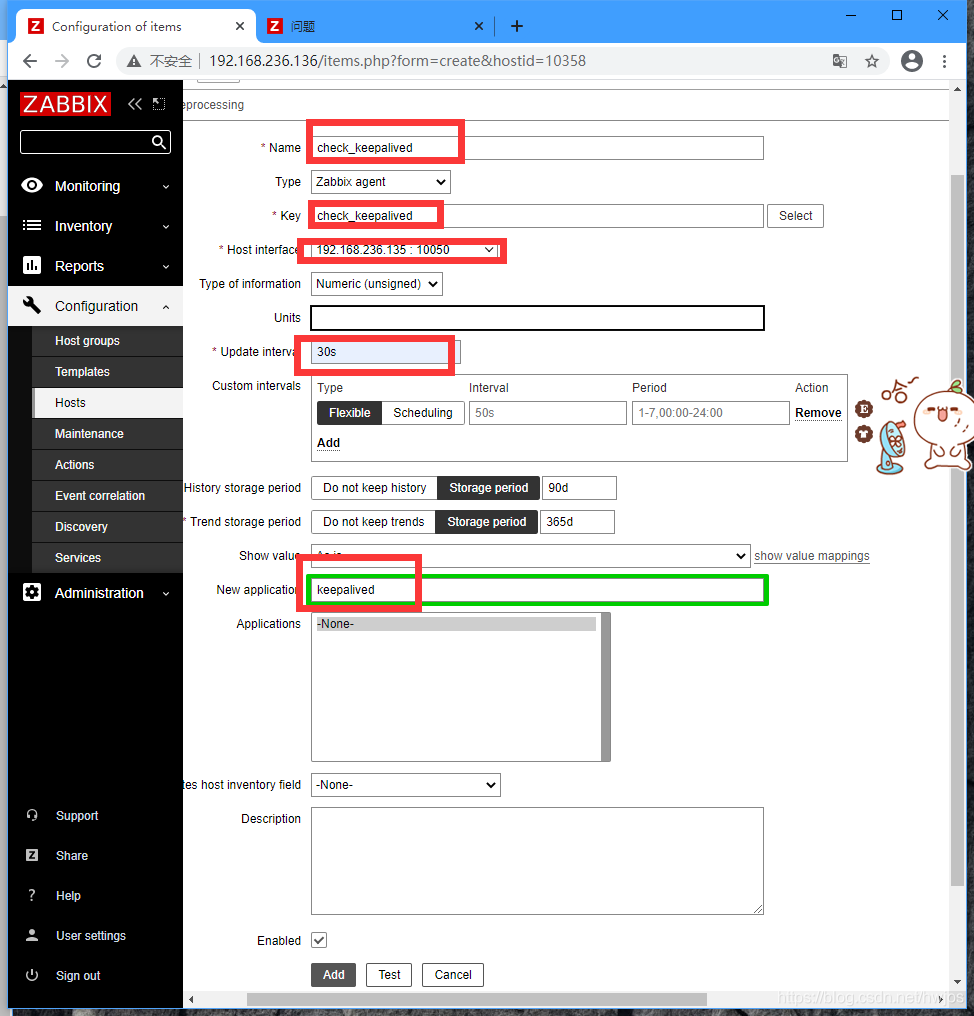Open Type of information dropdown
This screenshot has width=974, height=1016.
pyautogui.click(x=377, y=284)
